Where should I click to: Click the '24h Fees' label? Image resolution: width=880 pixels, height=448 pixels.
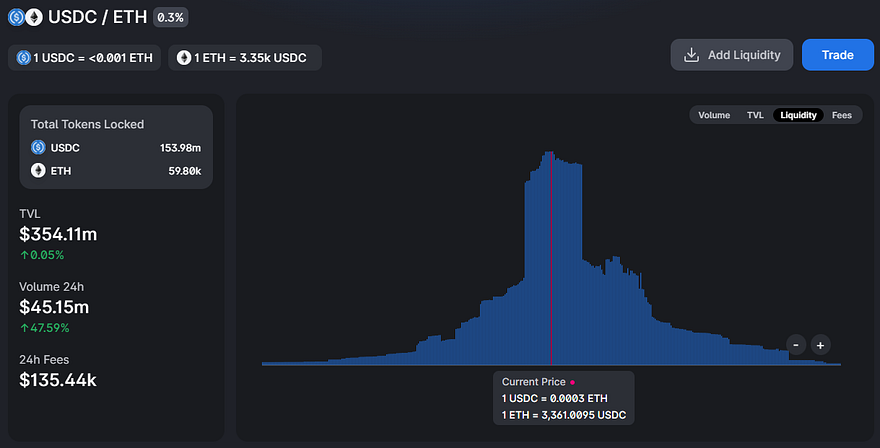44,360
